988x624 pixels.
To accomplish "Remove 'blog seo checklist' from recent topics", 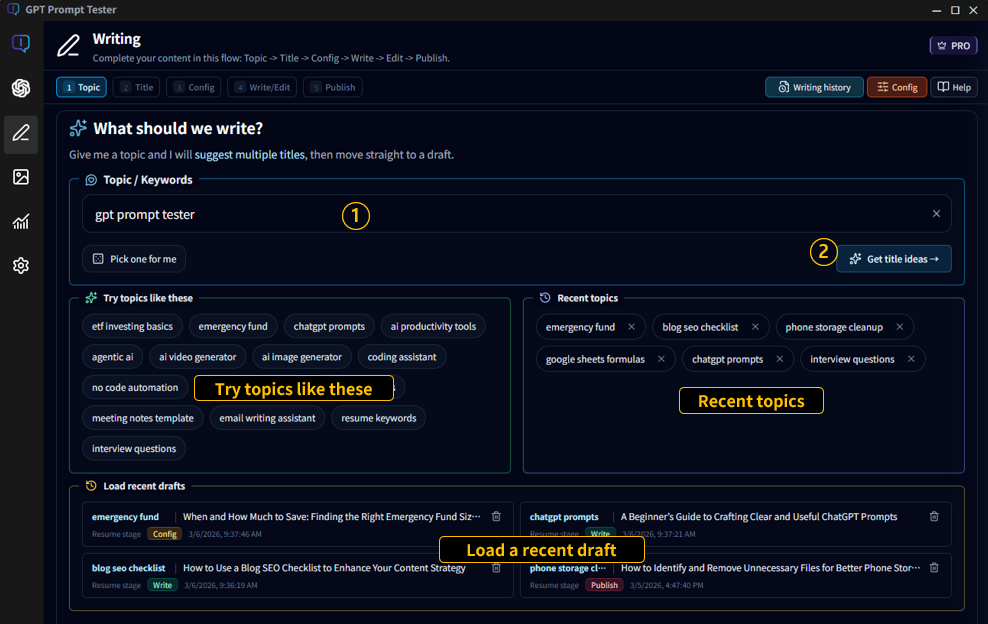I will point(755,327).
